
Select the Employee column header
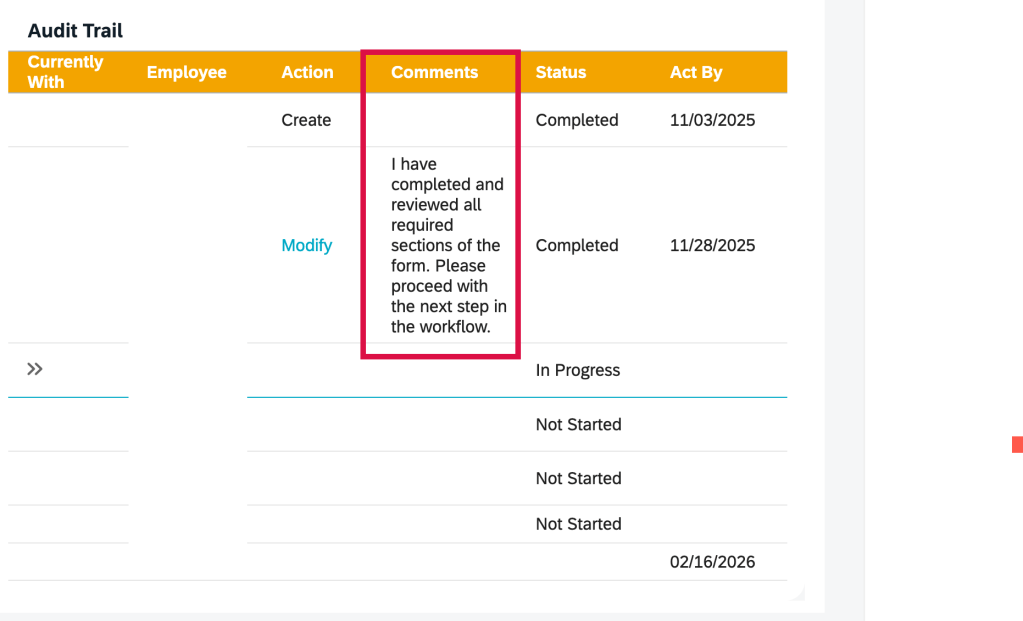(x=186, y=72)
